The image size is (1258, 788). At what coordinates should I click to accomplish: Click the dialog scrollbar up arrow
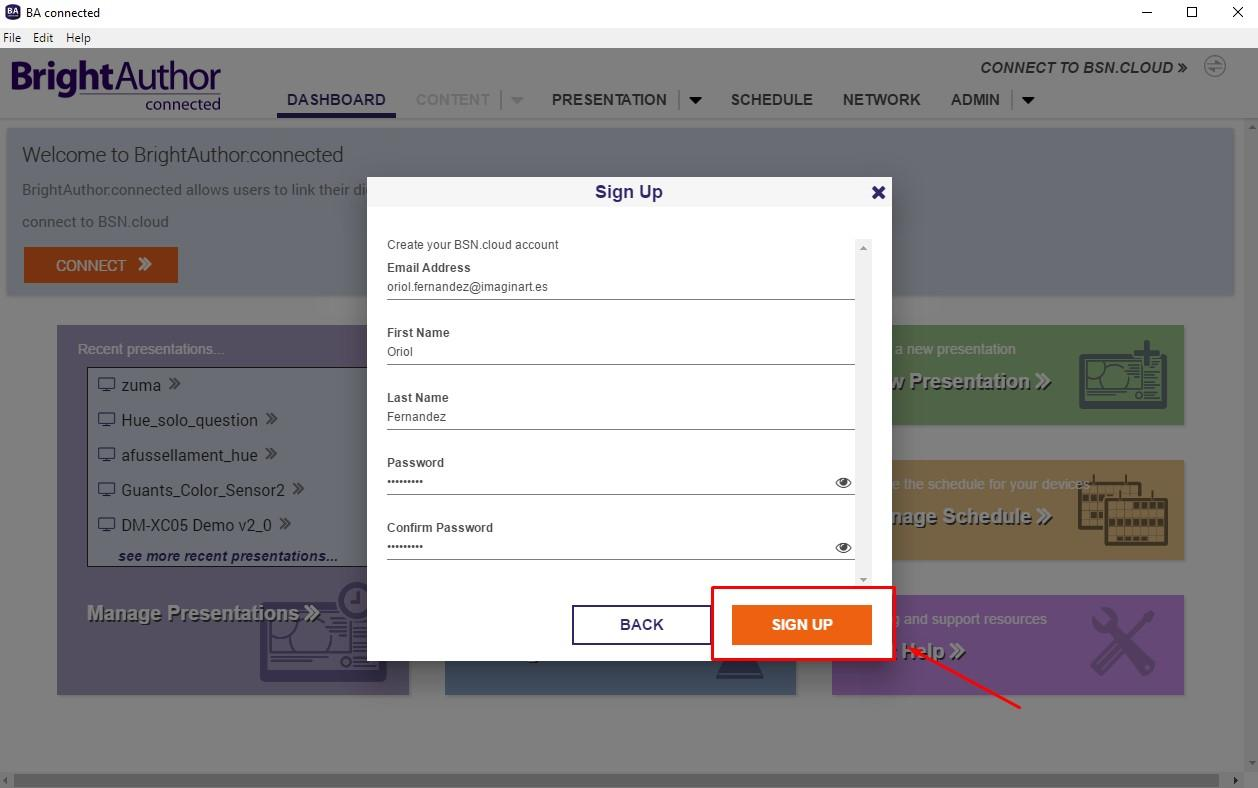coord(864,246)
